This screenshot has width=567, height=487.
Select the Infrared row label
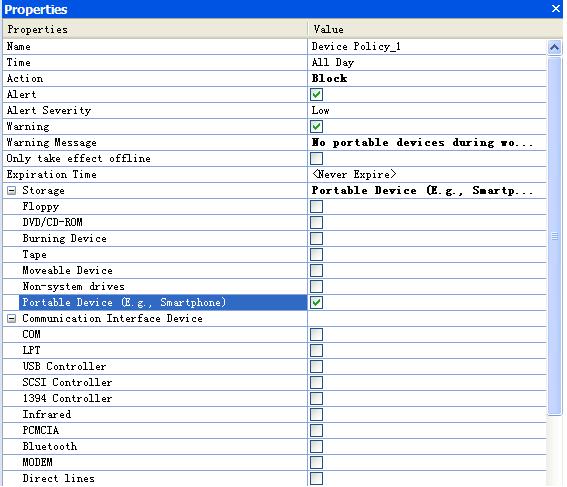[x=47, y=414]
